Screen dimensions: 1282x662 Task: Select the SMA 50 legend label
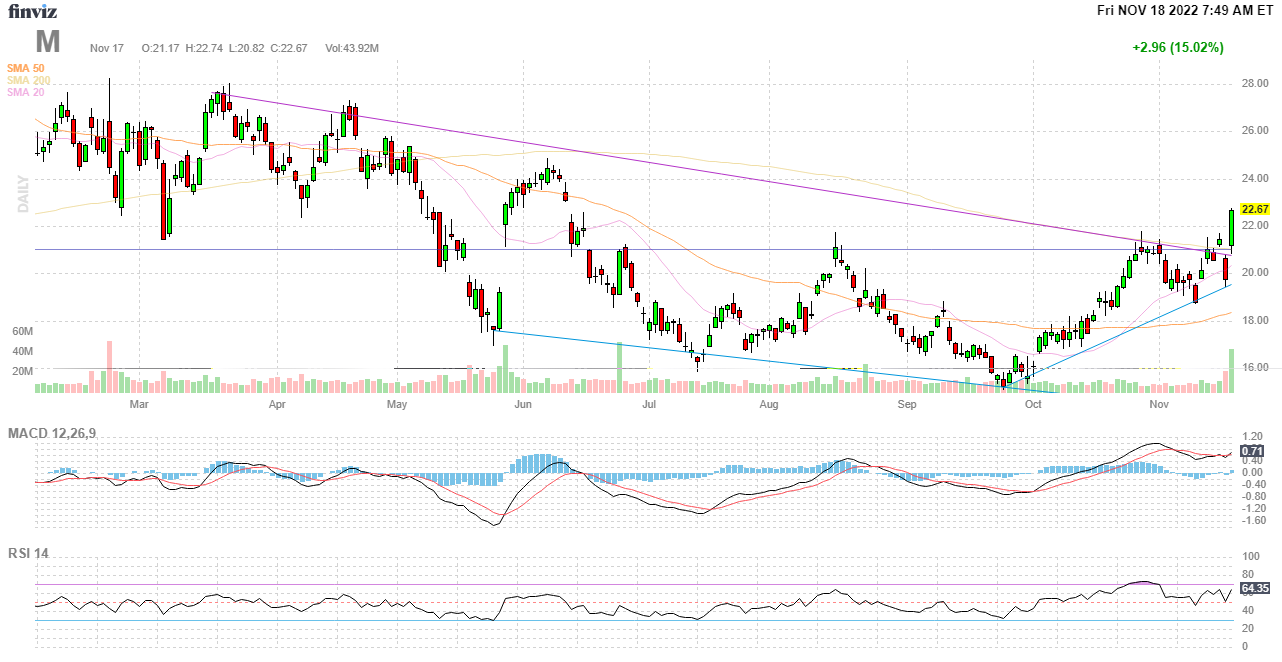(x=25, y=68)
